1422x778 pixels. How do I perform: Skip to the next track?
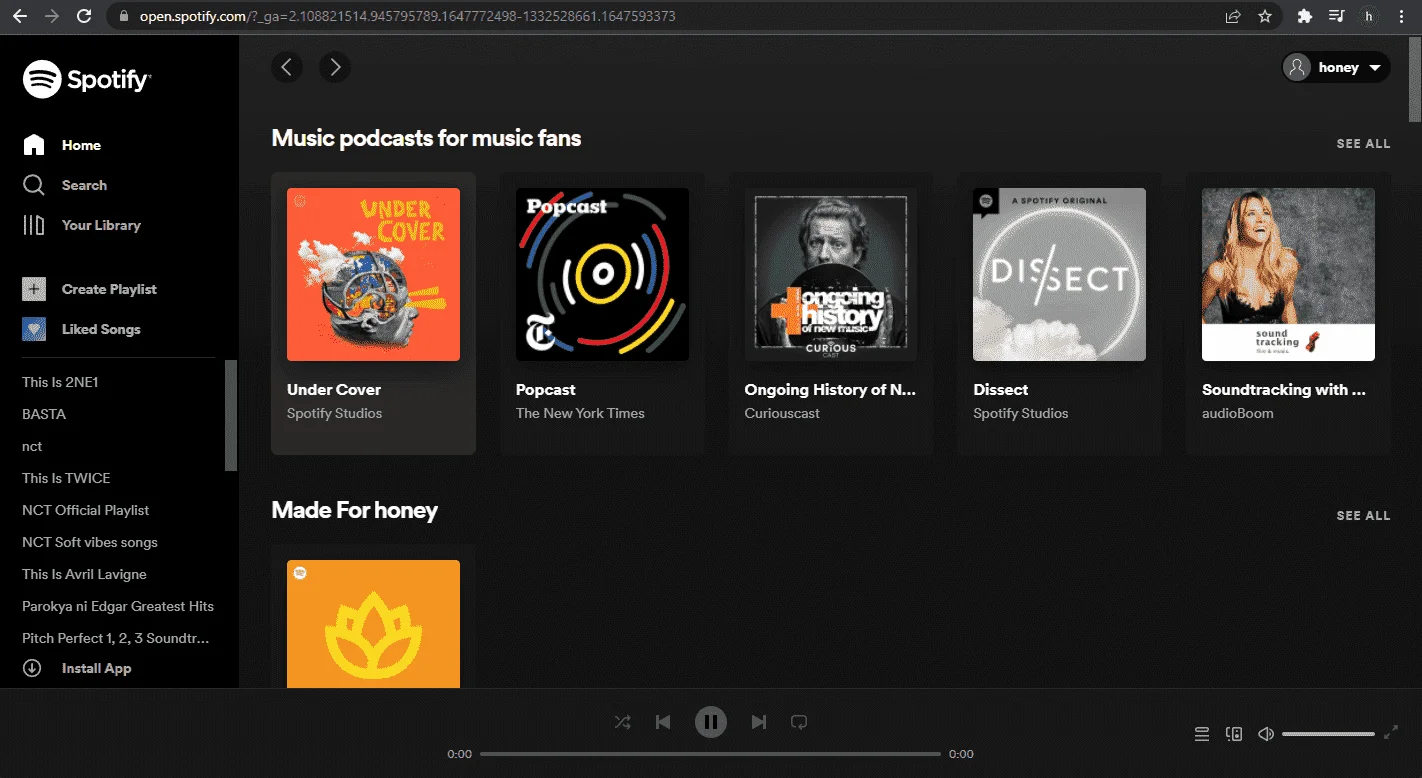759,722
